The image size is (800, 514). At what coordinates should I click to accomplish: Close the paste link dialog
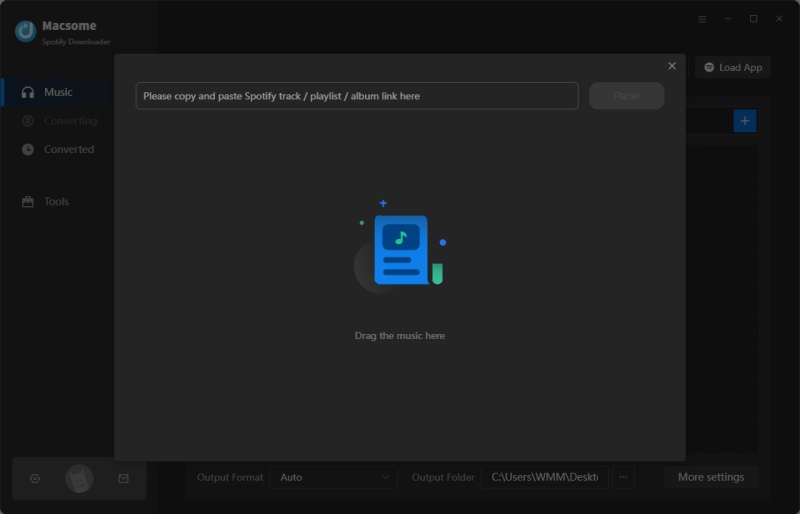click(x=672, y=66)
